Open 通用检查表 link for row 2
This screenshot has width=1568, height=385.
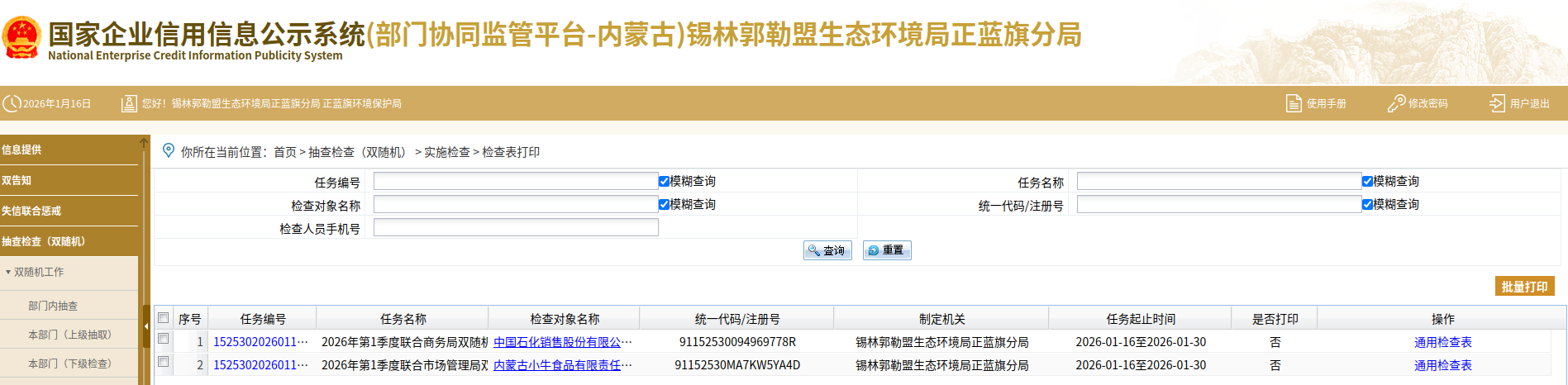pyautogui.click(x=1442, y=365)
